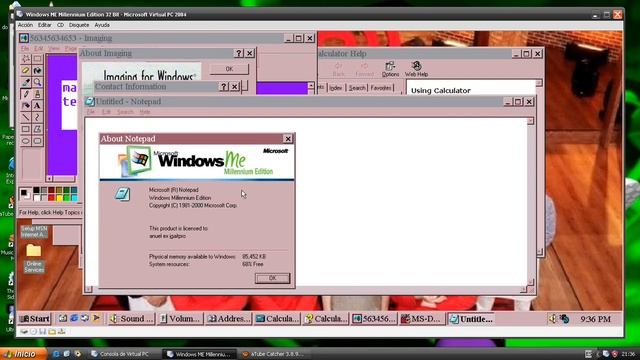
Task: Select the pencil tool in Imaging
Action: 26,94
